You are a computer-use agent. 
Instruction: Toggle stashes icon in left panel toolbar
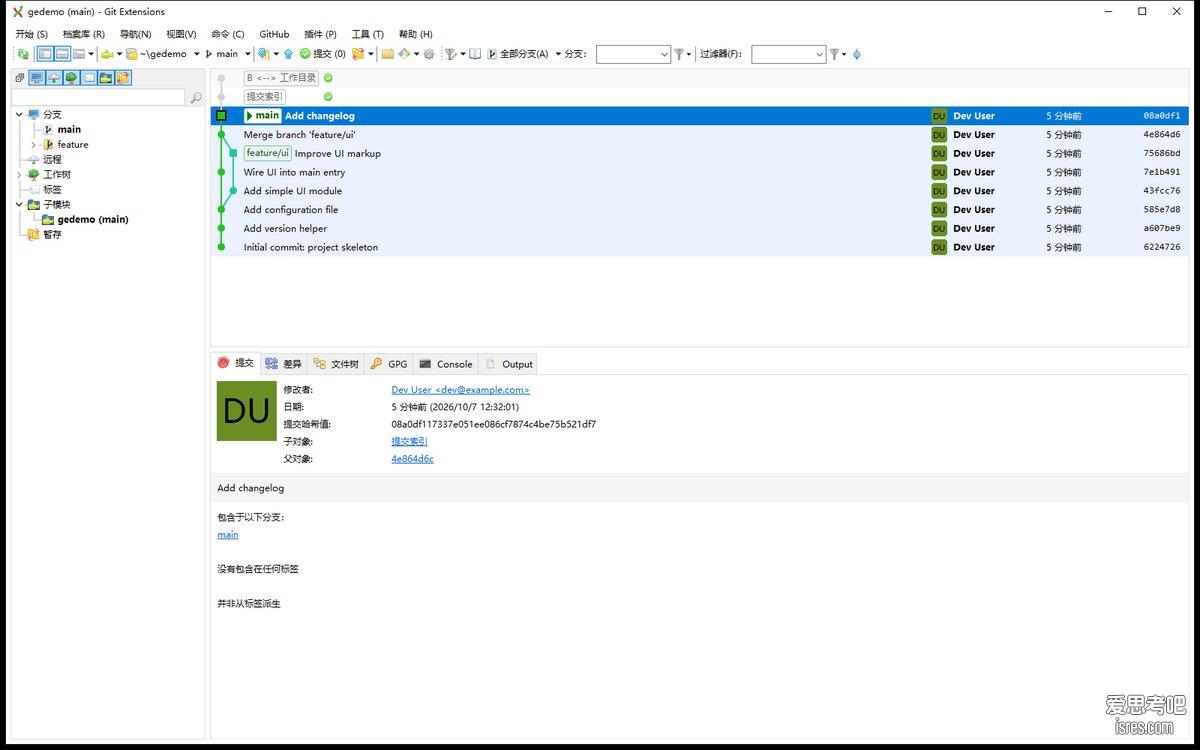pyautogui.click(x=123, y=77)
